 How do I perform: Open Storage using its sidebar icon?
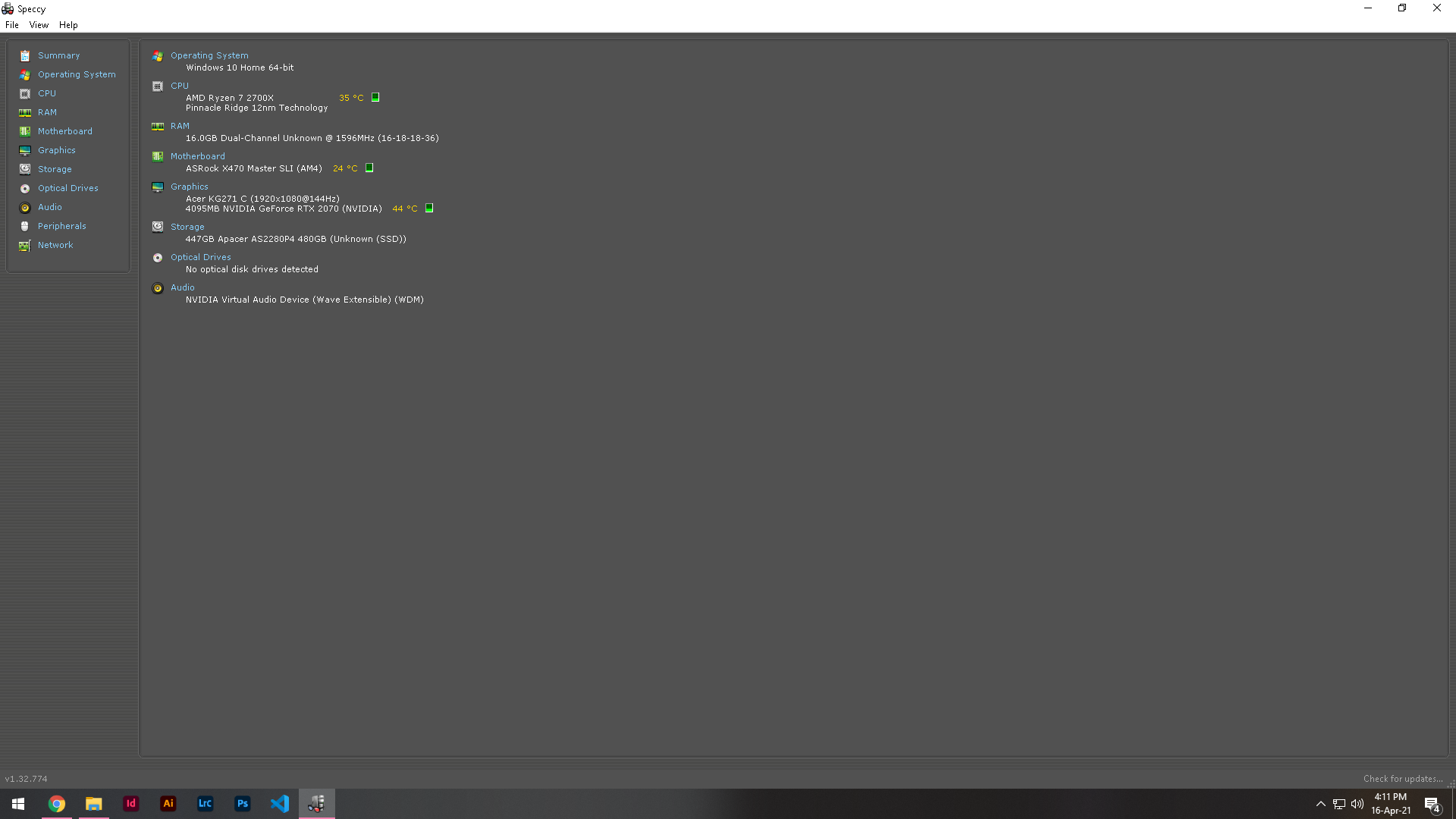pos(25,168)
